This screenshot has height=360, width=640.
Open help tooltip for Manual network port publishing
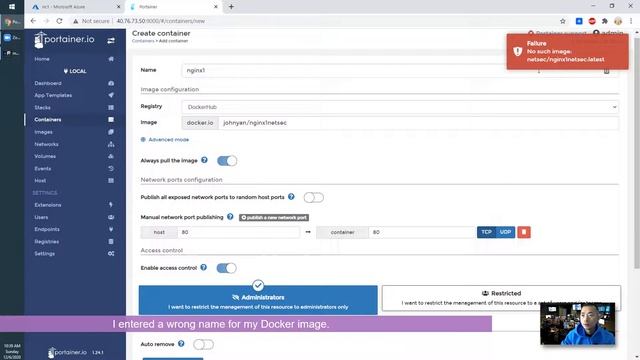(230, 216)
